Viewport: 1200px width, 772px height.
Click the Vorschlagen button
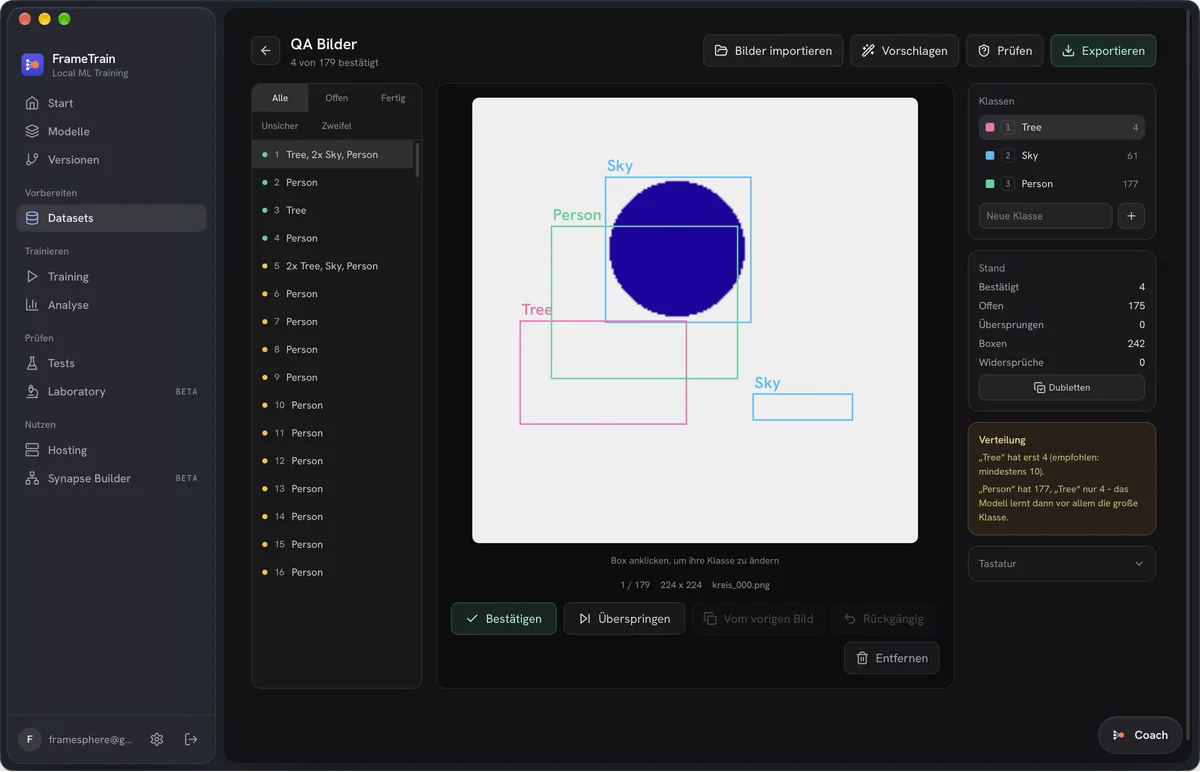(905, 51)
